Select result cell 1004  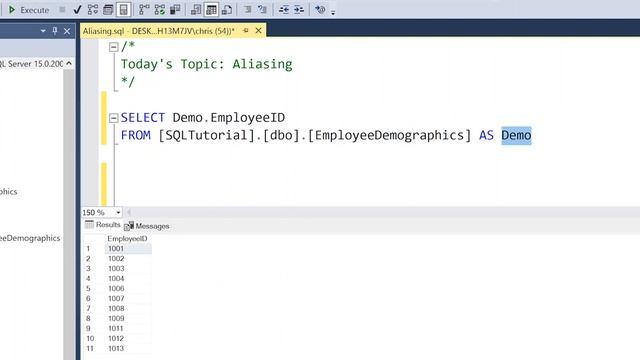pos(128,278)
